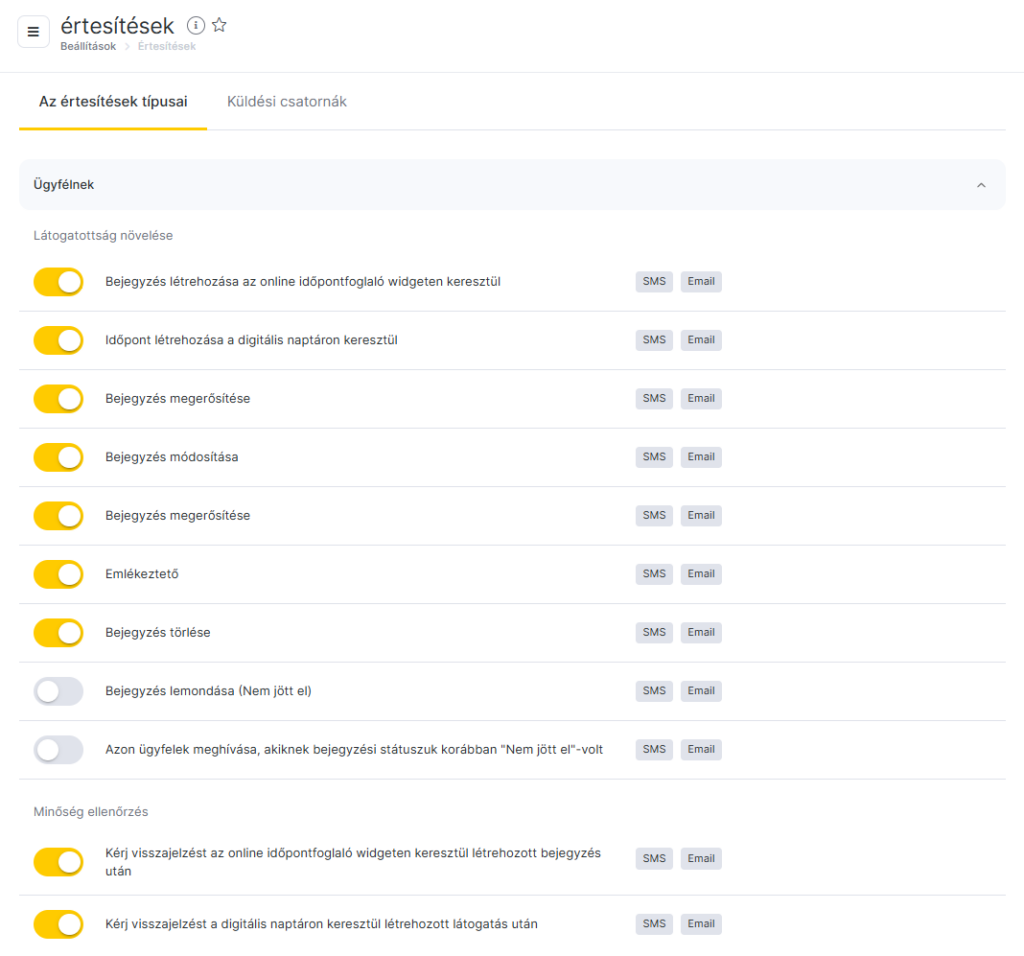Open SMS badge on Bejegyzés módosítása row
1024x956 pixels.
click(x=654, y=457)
